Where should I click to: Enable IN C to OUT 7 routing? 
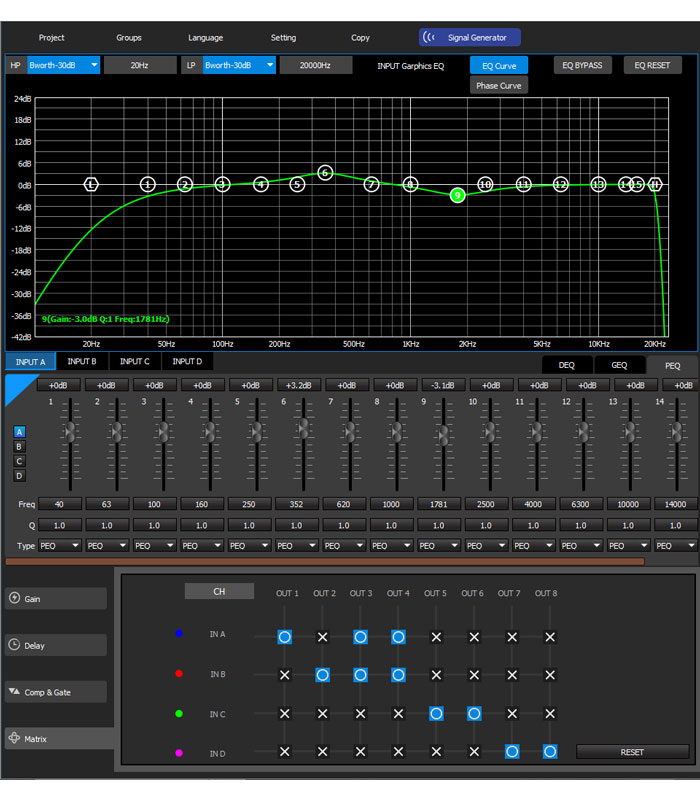coord(511,713)
